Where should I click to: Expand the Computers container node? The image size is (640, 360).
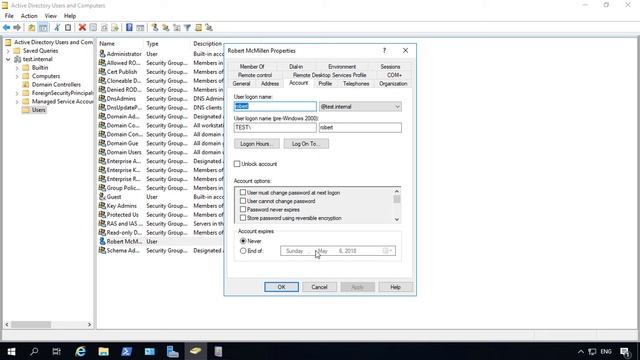(x=17, y=76)
